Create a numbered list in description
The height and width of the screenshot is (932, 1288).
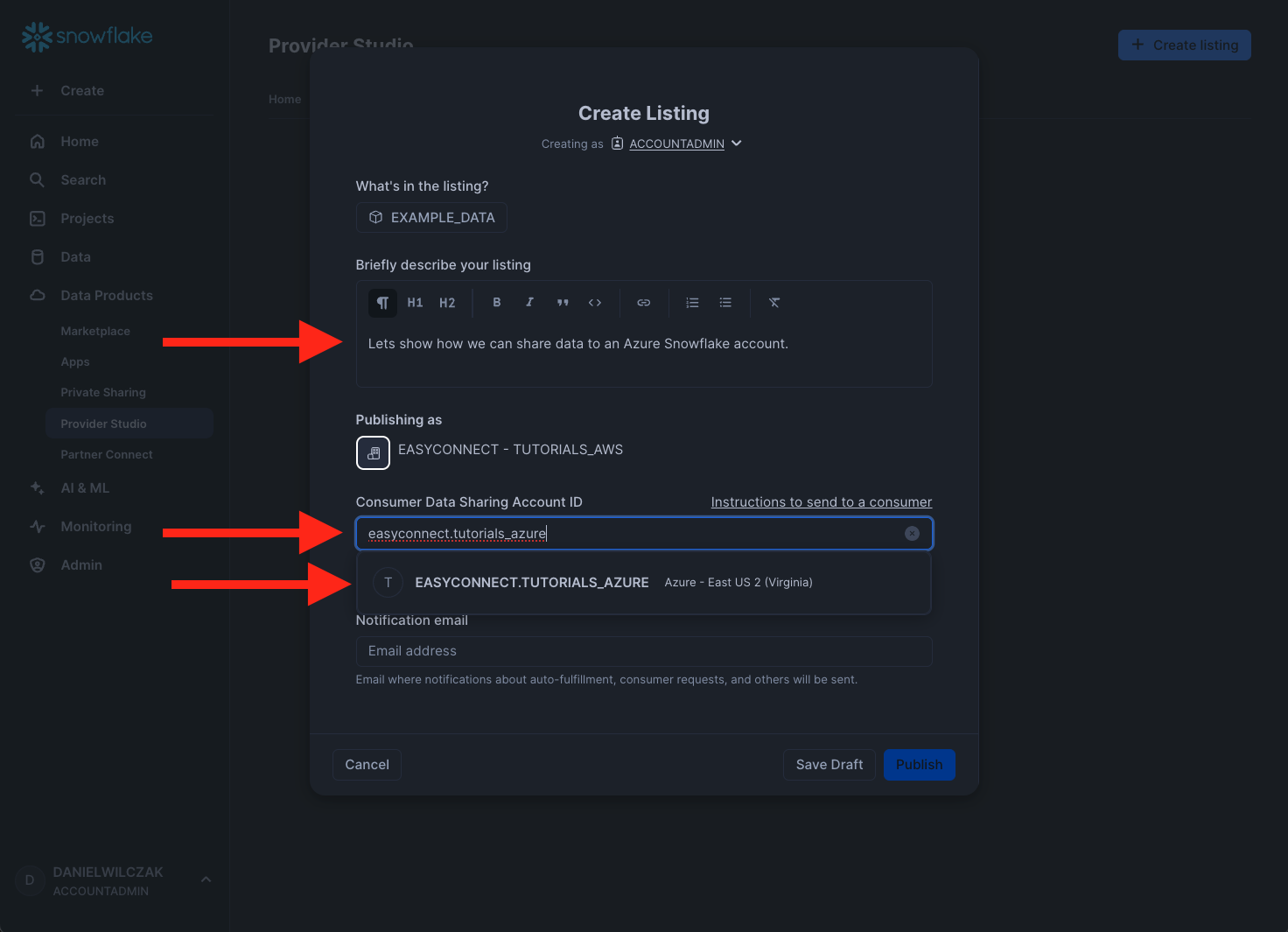click(692, 303)
